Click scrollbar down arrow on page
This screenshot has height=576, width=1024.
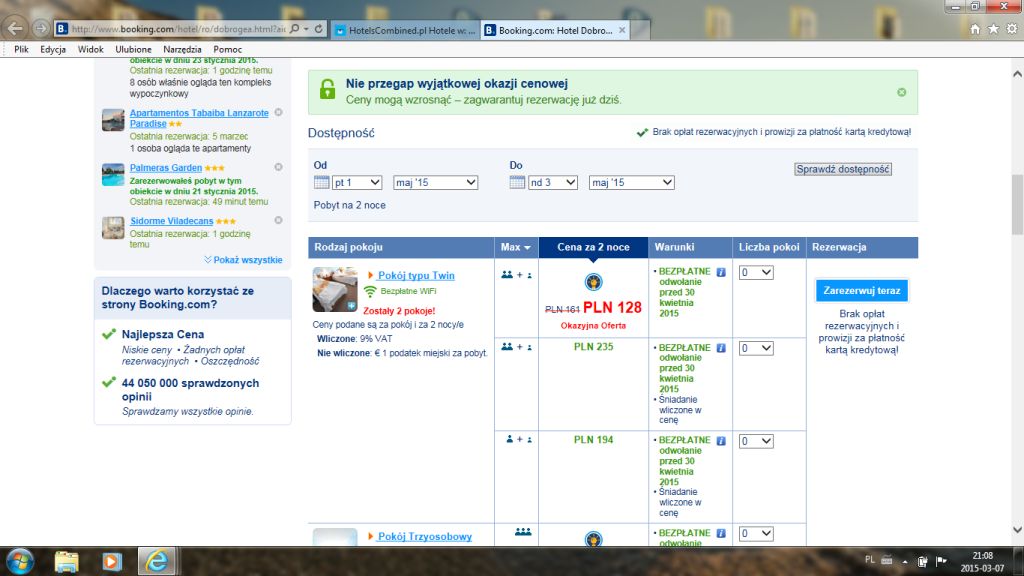(x=1017, y=530)
